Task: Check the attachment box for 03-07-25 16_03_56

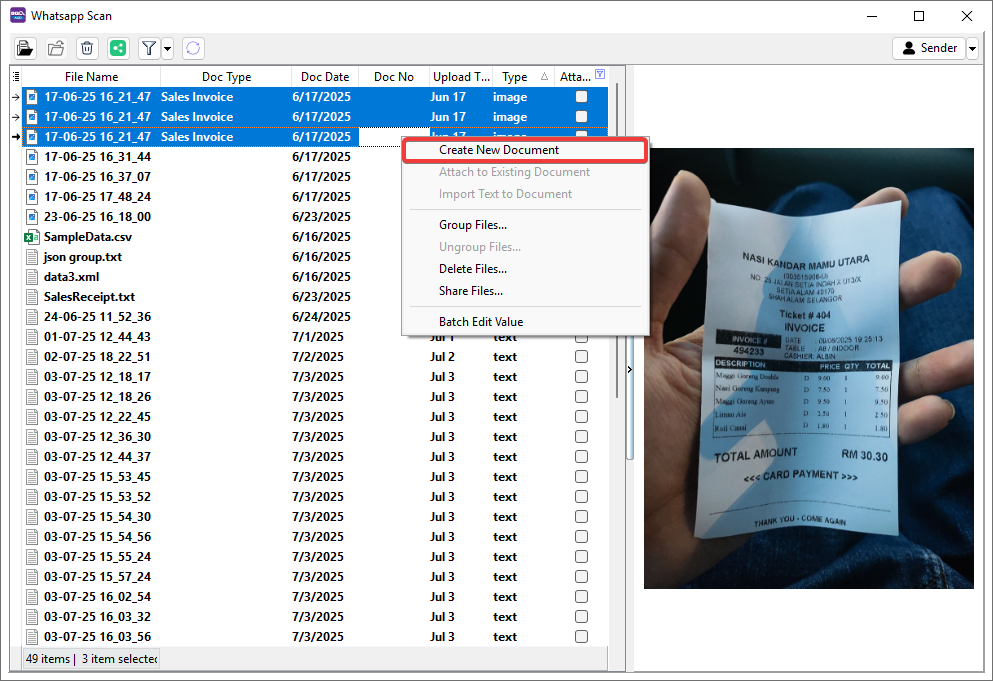Action: 581,637
